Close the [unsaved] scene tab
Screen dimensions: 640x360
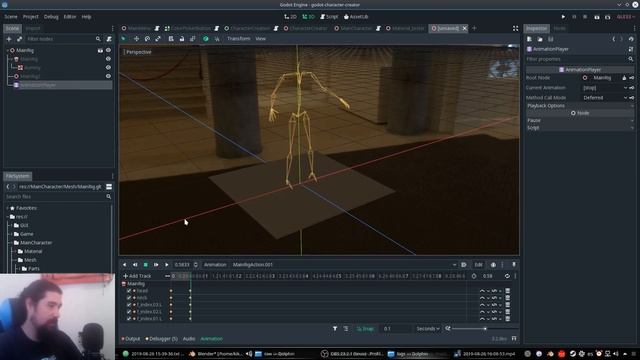pyautogui.click(x=464, y=28)
